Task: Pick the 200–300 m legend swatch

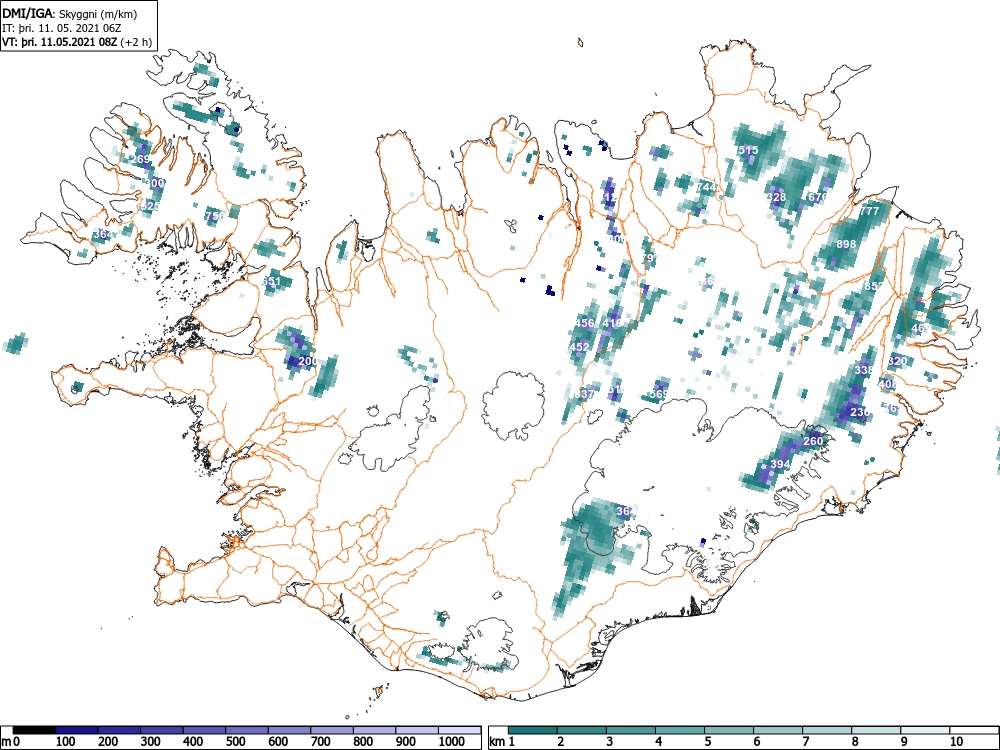Action: point(119,730)
